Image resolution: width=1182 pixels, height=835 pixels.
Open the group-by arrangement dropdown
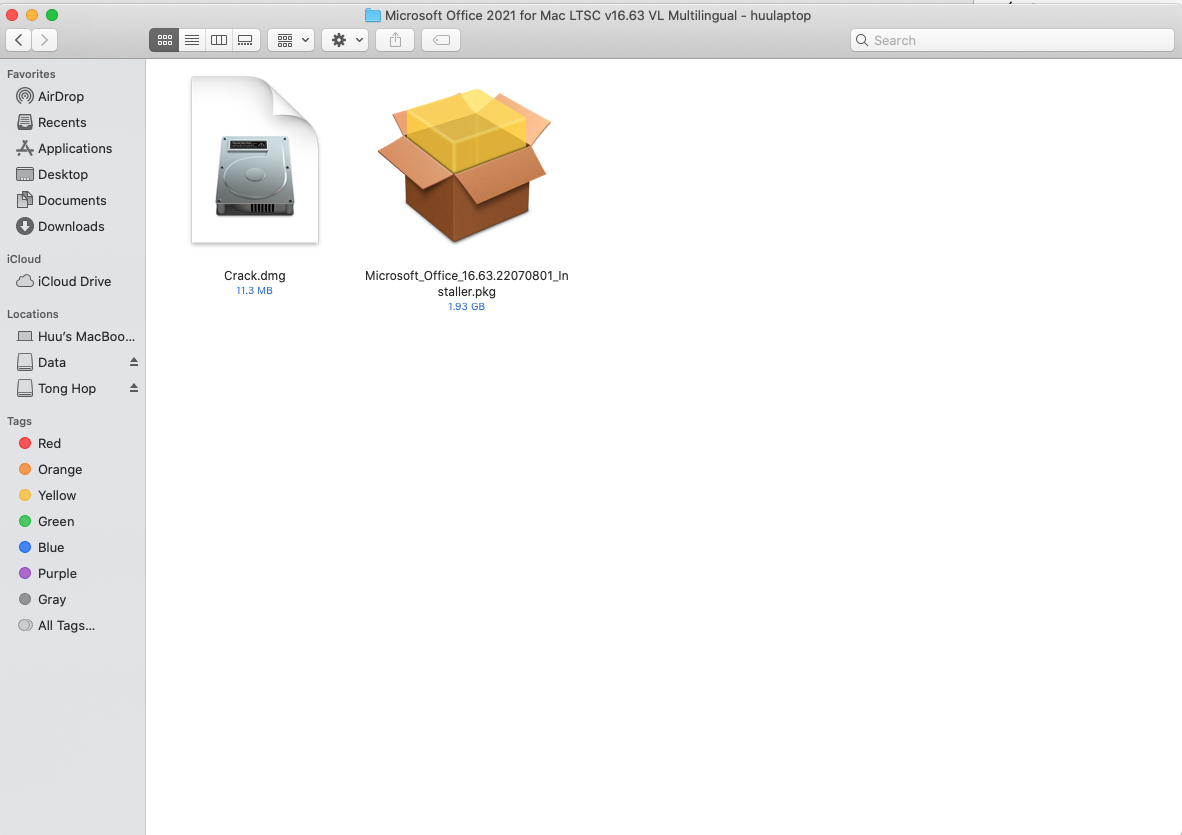point(291,40)
